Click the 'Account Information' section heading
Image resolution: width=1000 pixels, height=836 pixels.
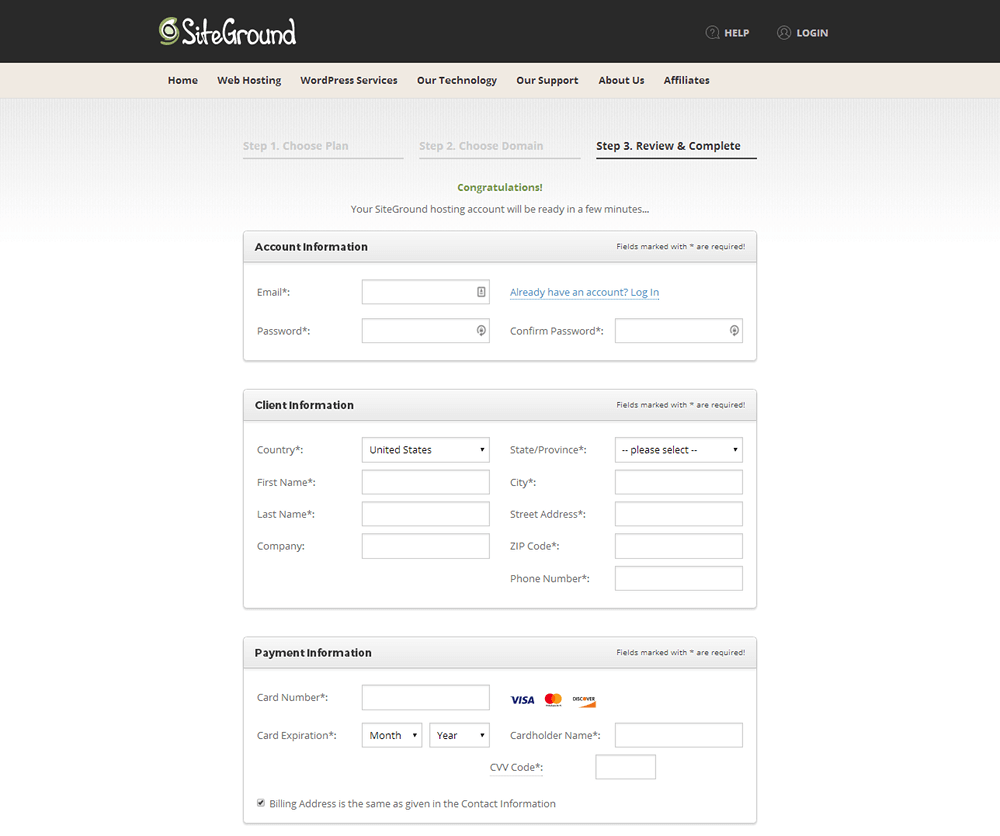coord(311,247)
